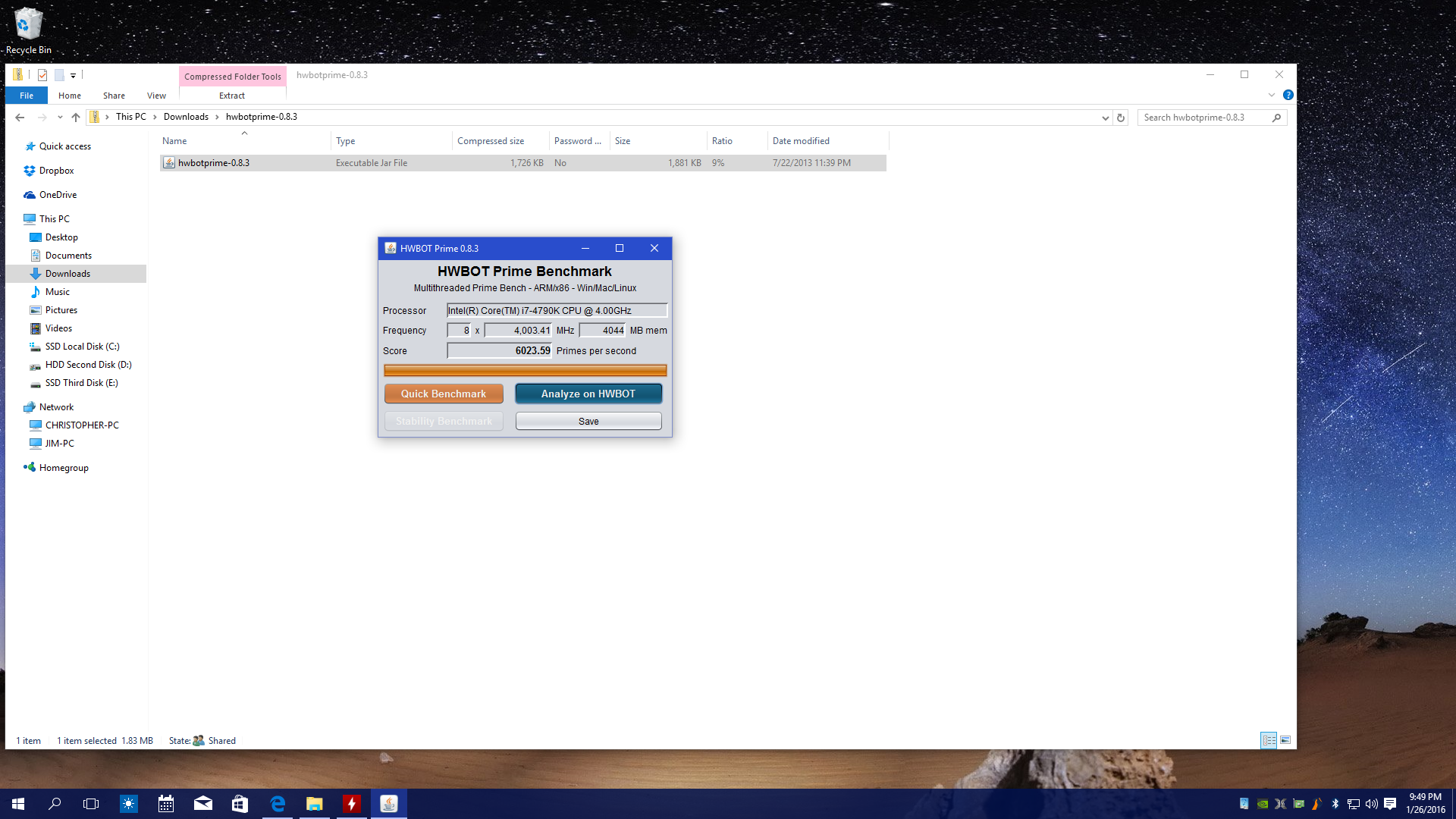Open the Recycle Bin desktop icon
The image size is (1456, 819).
click(28, 30)
